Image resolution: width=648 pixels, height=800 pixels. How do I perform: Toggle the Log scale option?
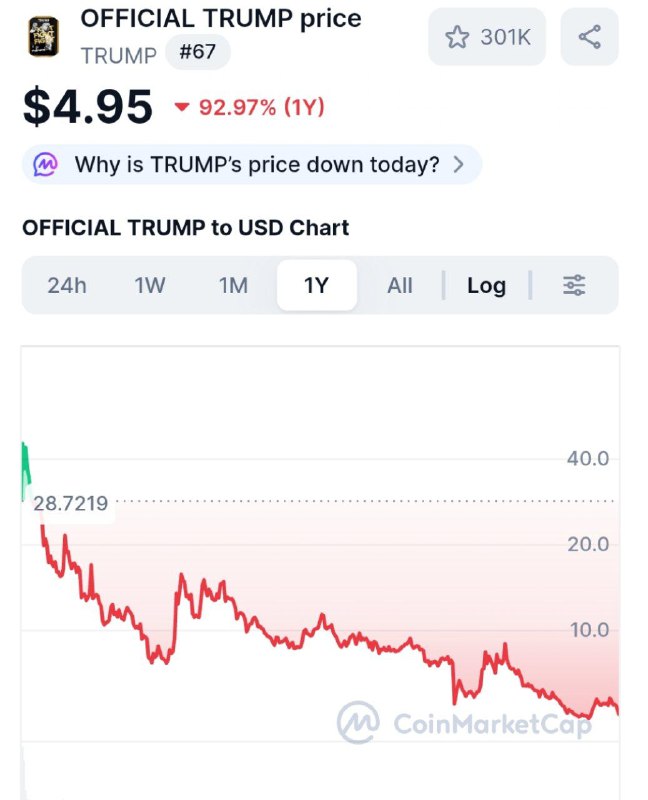tap(486, 285)
